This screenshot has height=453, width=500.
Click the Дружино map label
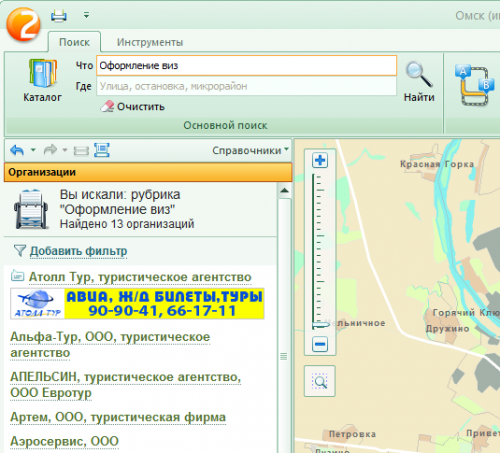click(447, 329)
